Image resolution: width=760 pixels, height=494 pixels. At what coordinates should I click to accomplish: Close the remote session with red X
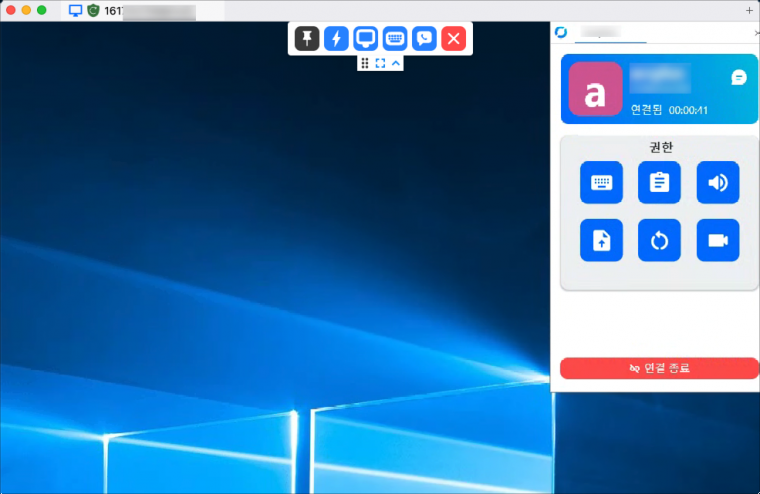coord(454,38)
